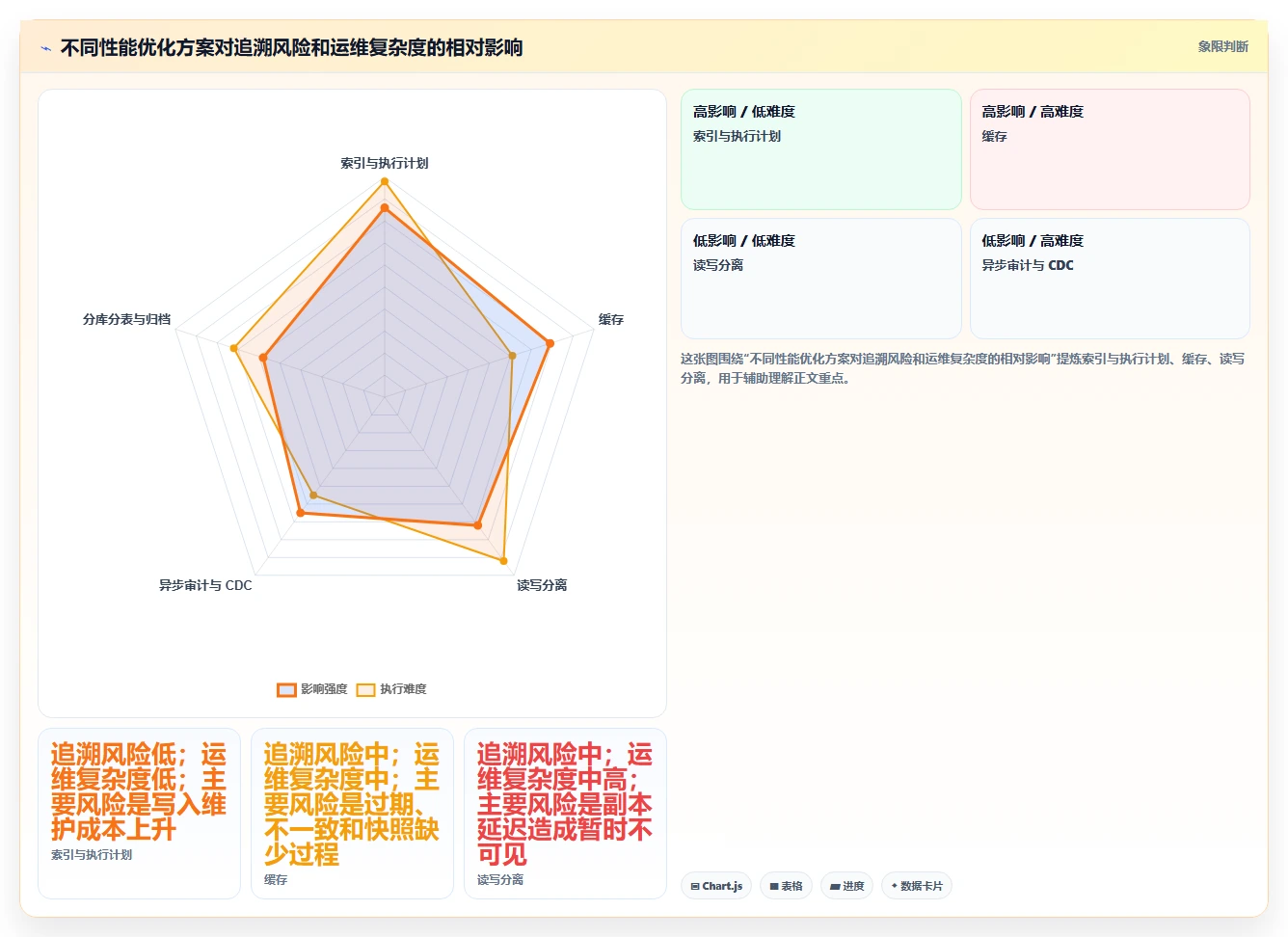This screenshot has height=937, width=1288.
Task: Select the 索引与执行计划 radar axis label
Action: 384,163
